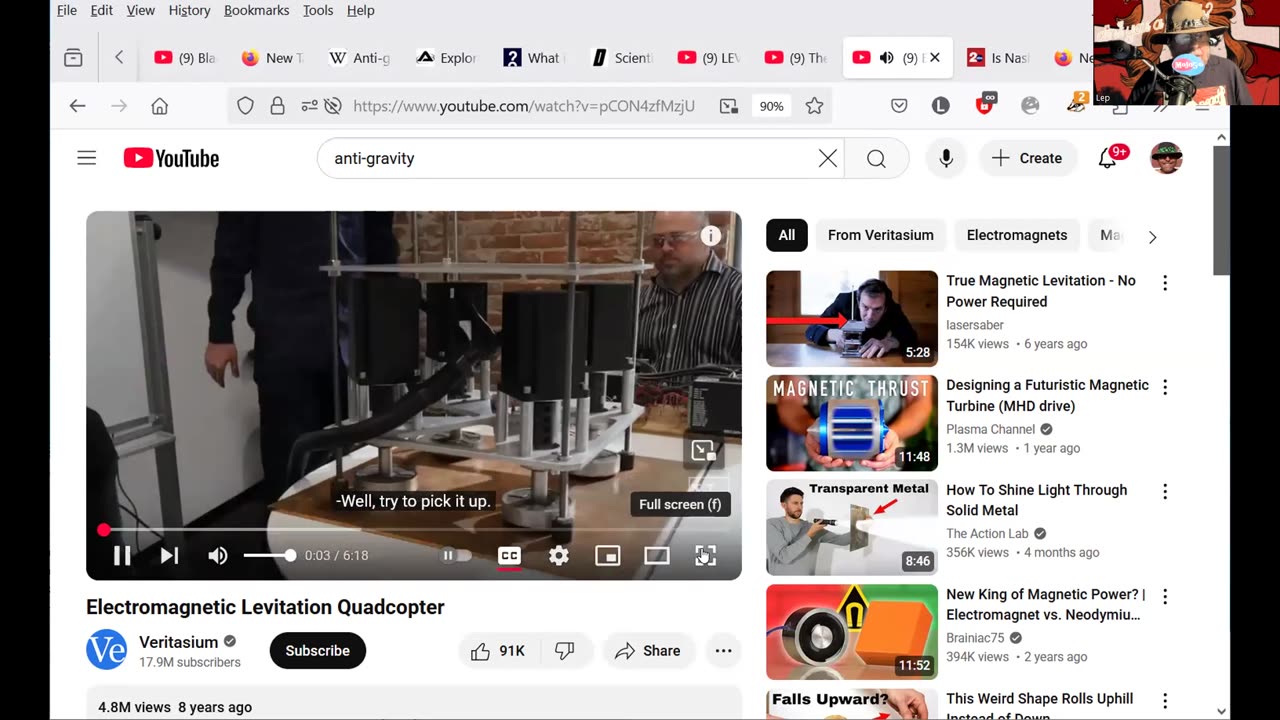Image resolution: width=1280 pixels, height=720 pixels.
Task: Open the YouTube hamburger guide menu
Action: point(87,158)
